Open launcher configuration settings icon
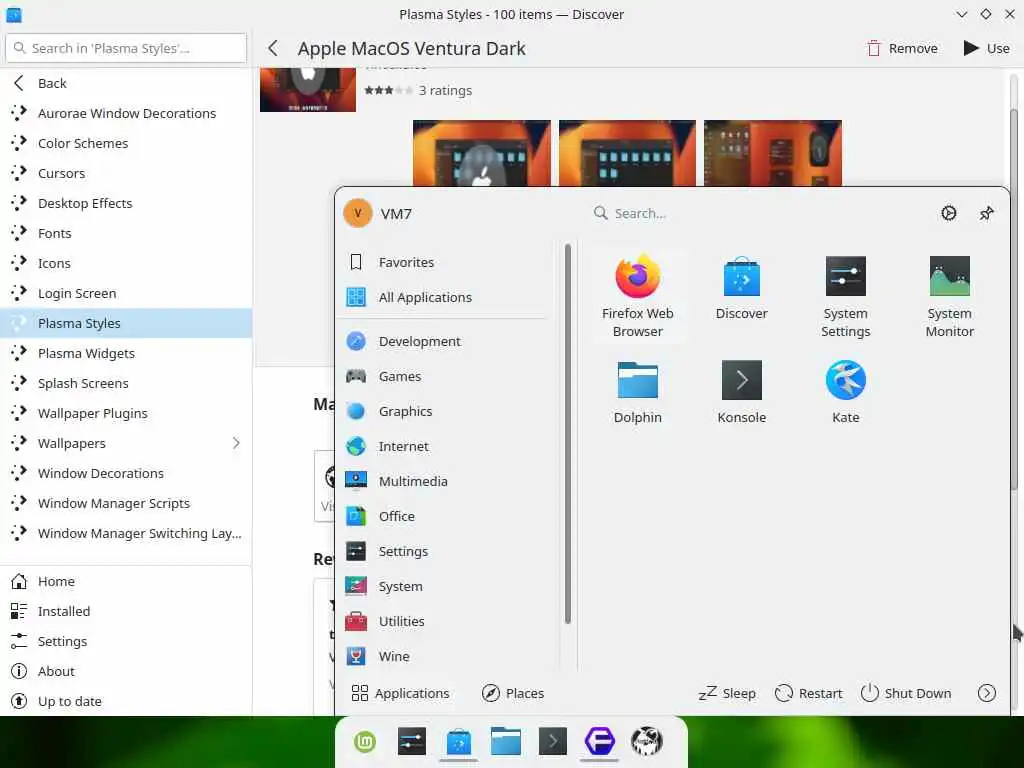The width and height of the screenshot is (1024, 768). coord(948,214)
